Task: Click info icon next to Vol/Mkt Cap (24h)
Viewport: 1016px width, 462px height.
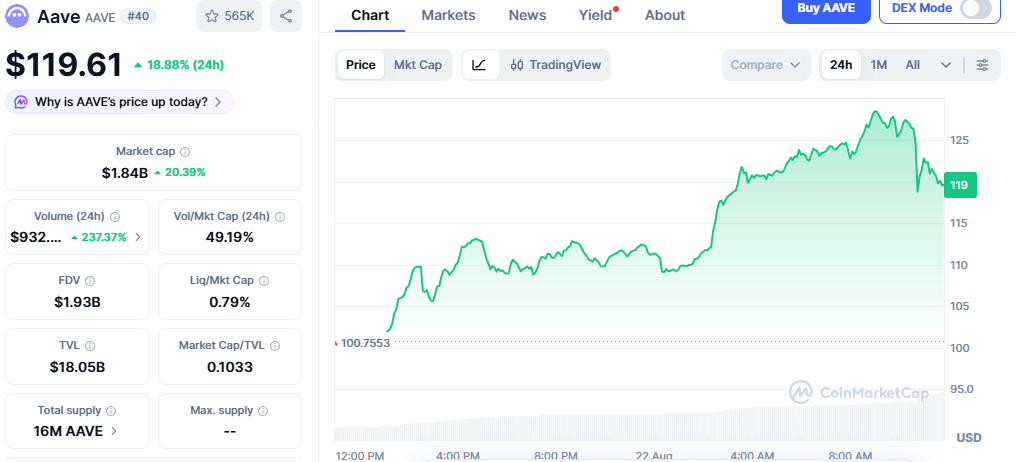Action: pos(281,217)
